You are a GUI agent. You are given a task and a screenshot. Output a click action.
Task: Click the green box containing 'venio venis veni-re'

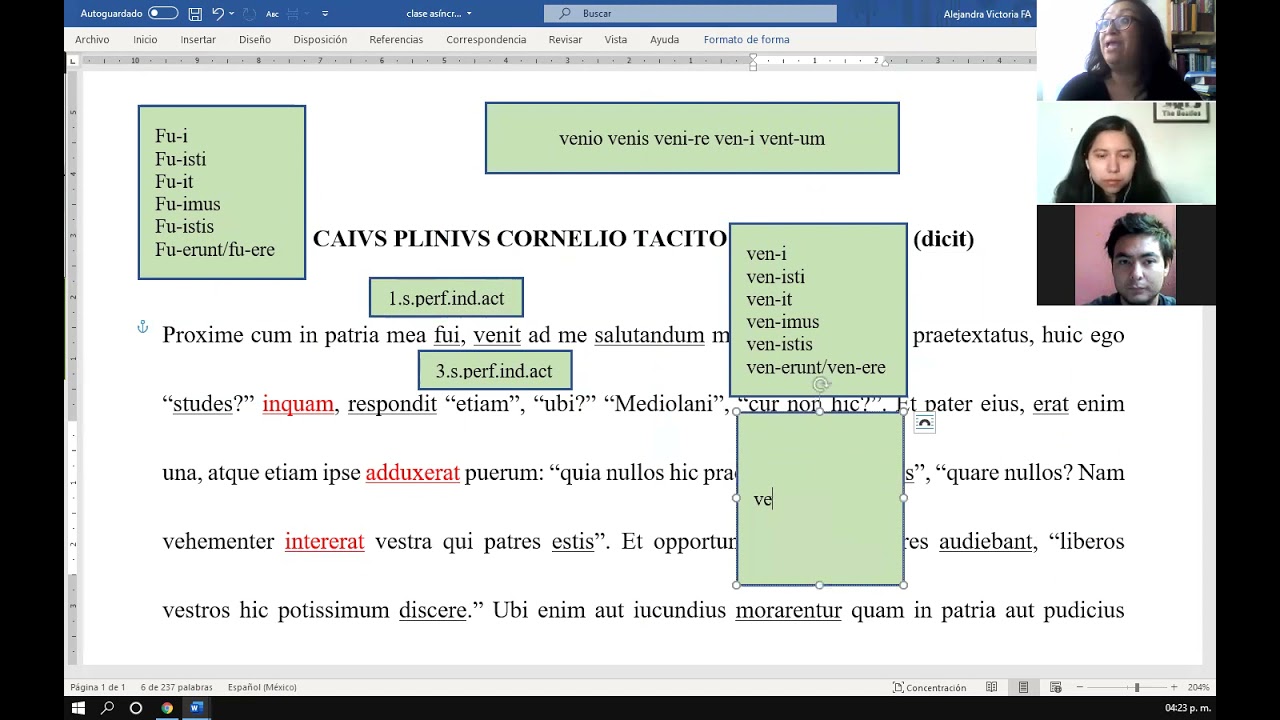692,138
